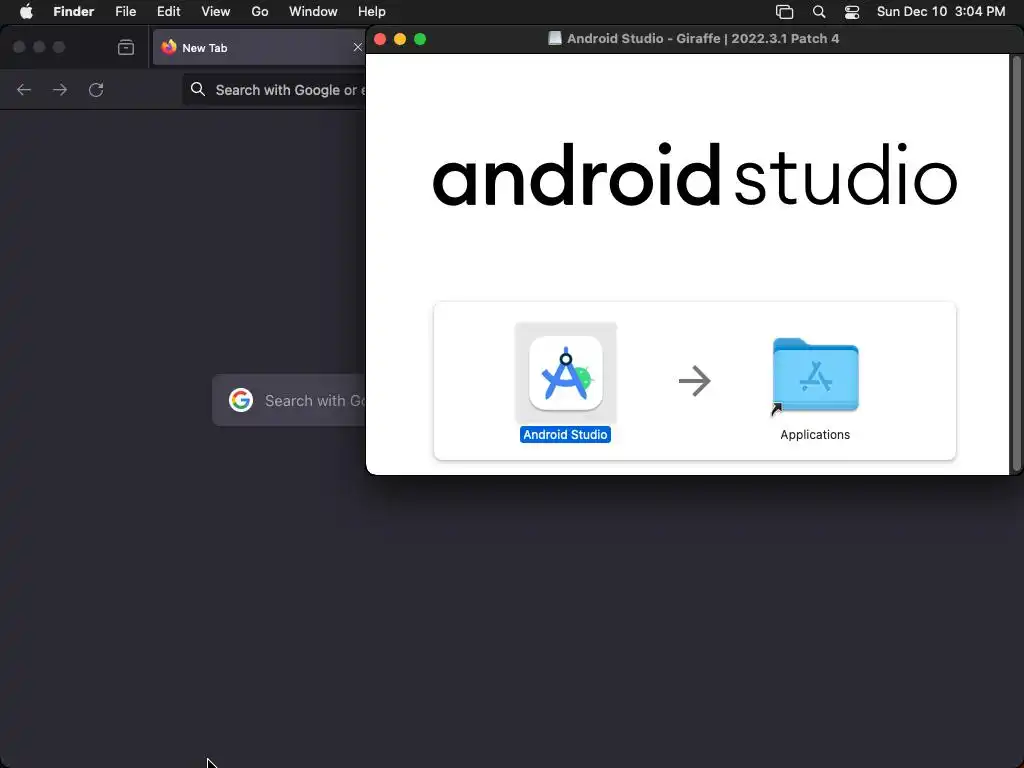
Task: Click the date and time clock
Action: click(x=940, y=12)
